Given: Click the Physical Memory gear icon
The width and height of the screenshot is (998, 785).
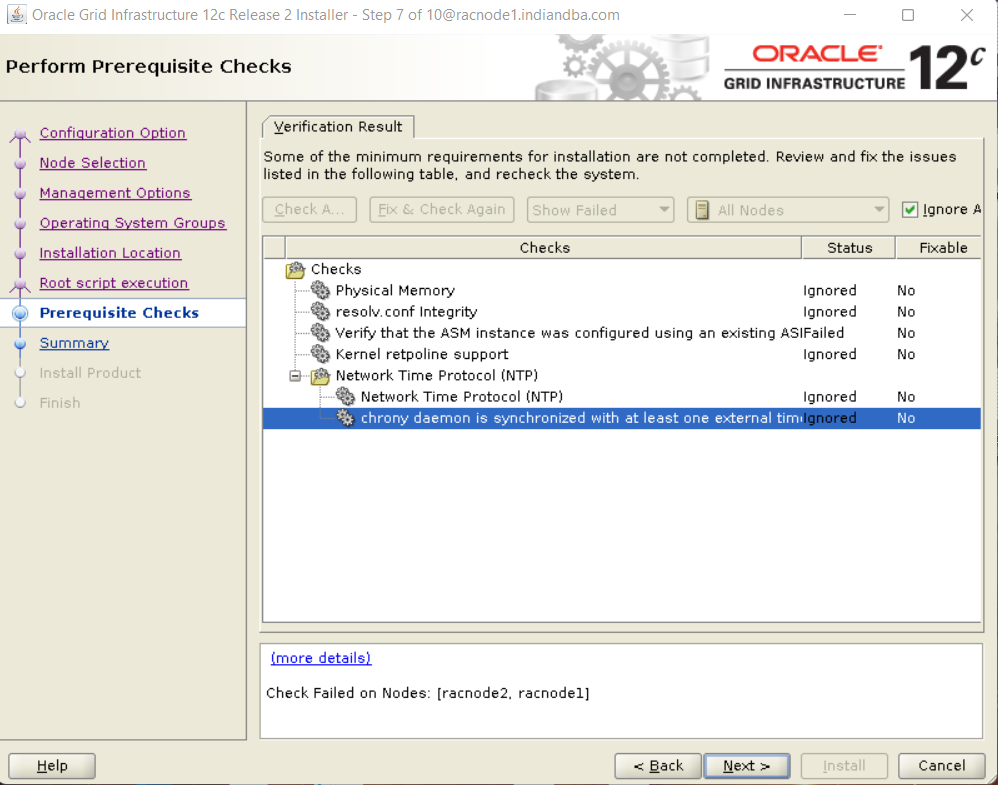Looking at the screenshot, I should point(320,291).
